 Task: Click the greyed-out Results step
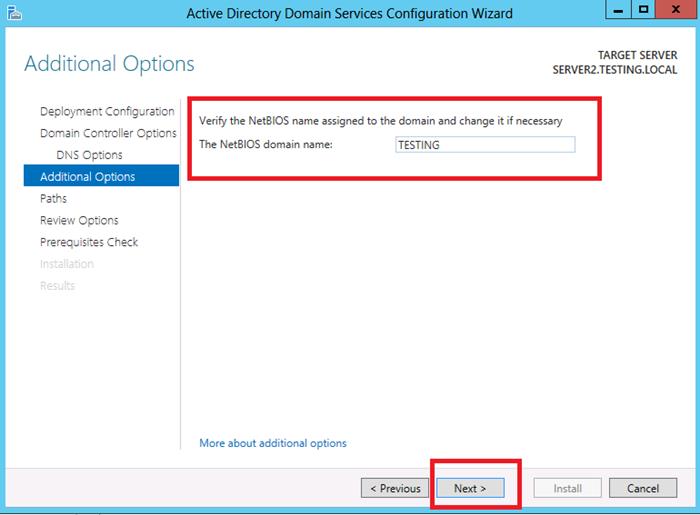[57, 286]
